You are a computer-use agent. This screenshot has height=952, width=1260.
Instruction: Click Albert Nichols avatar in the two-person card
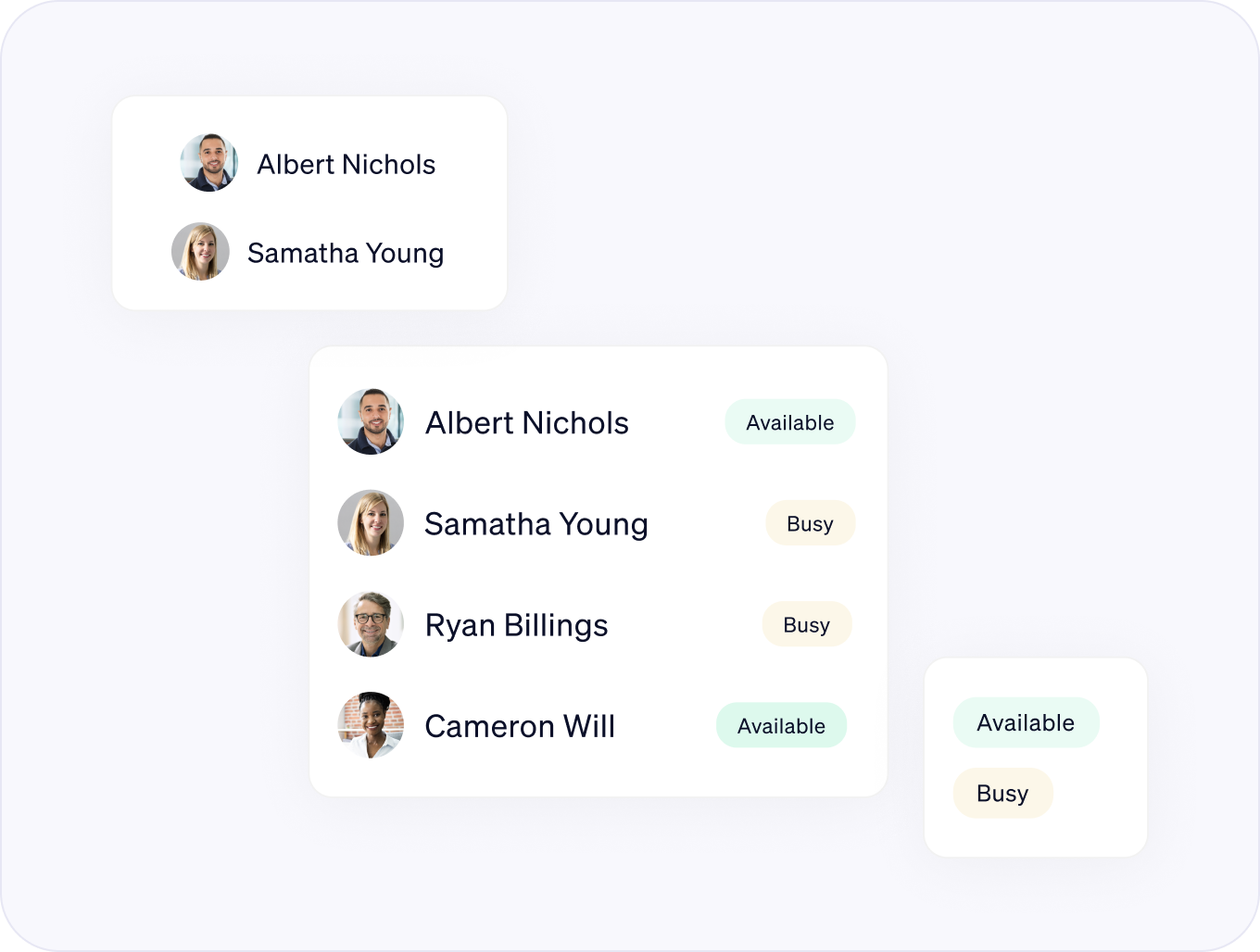pos(209,163)
